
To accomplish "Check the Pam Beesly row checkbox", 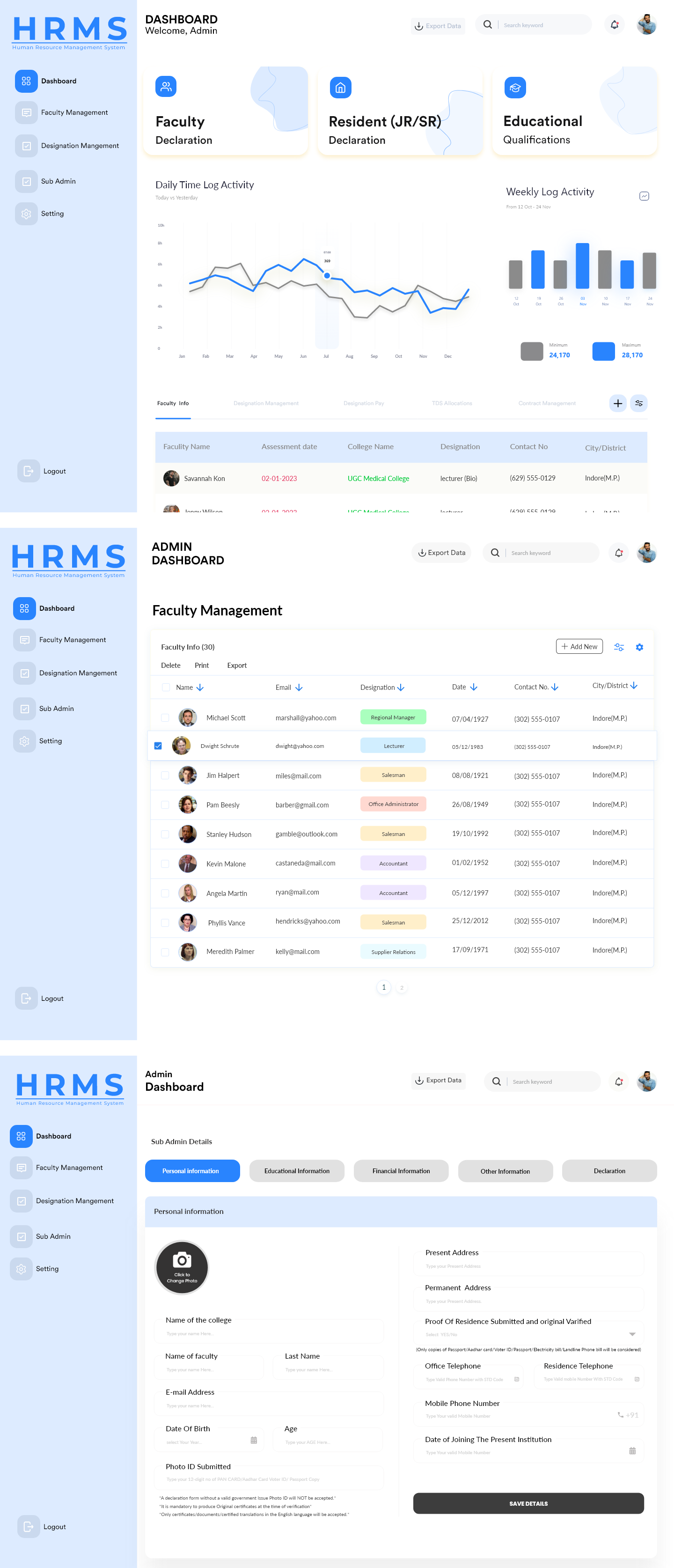I will [x=165, y=805].
